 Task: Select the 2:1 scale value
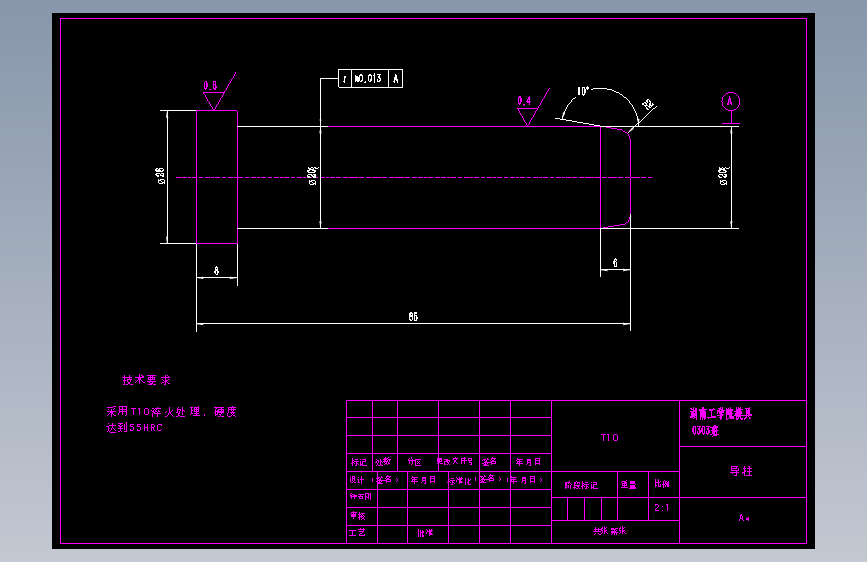point(661,508)
